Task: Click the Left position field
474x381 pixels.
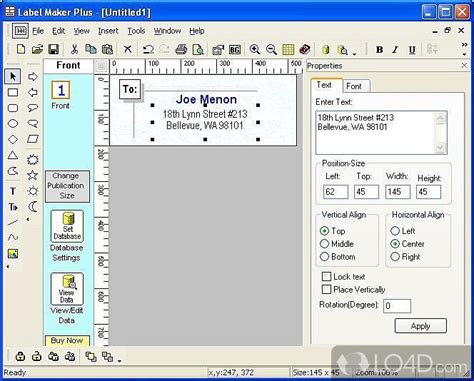Action: [335, 192]
